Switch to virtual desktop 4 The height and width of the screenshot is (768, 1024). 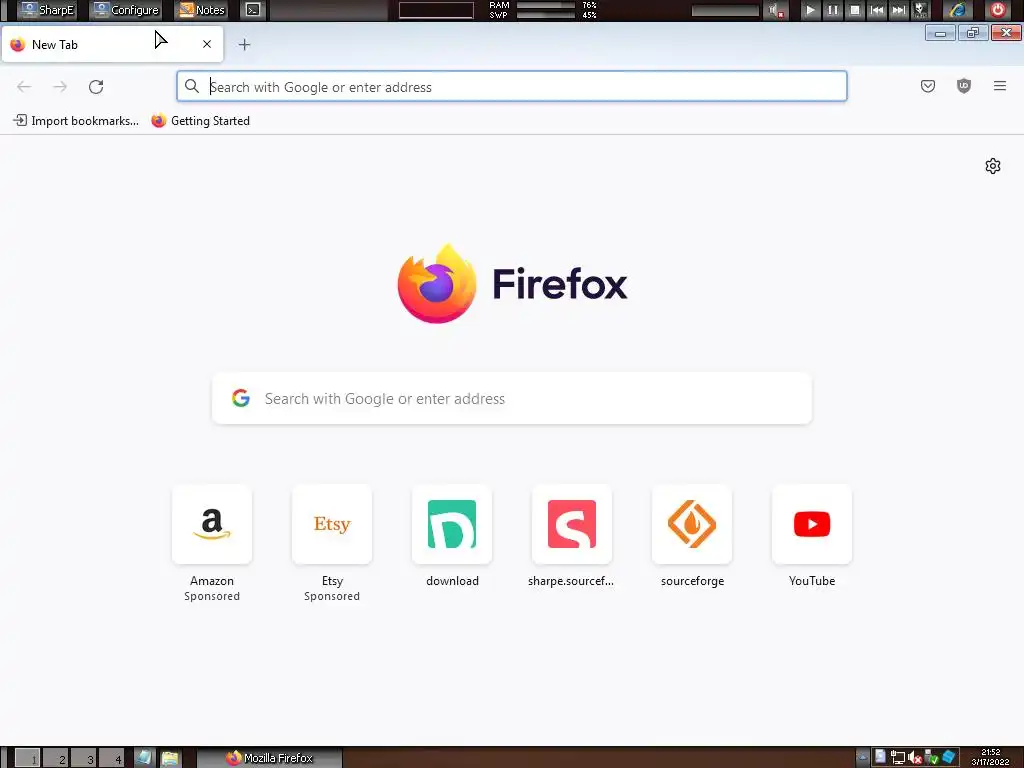(x=112, y=758)
